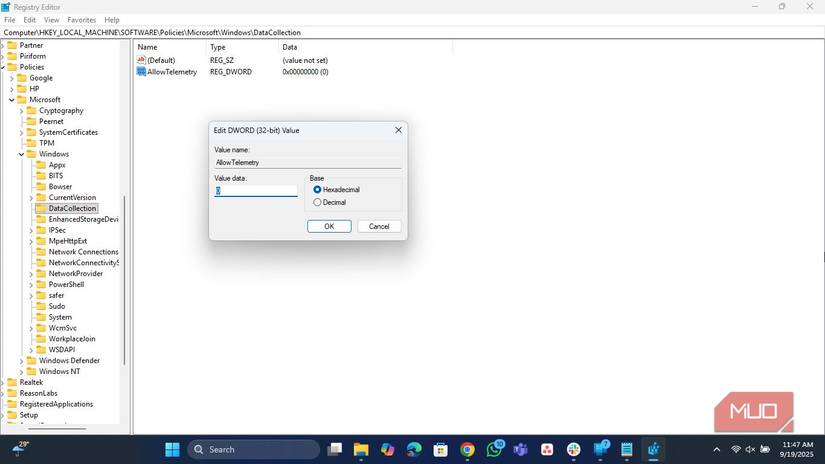Open Slack from taskbar
Viewport: 825px width, 464px height.
[574, 449]
